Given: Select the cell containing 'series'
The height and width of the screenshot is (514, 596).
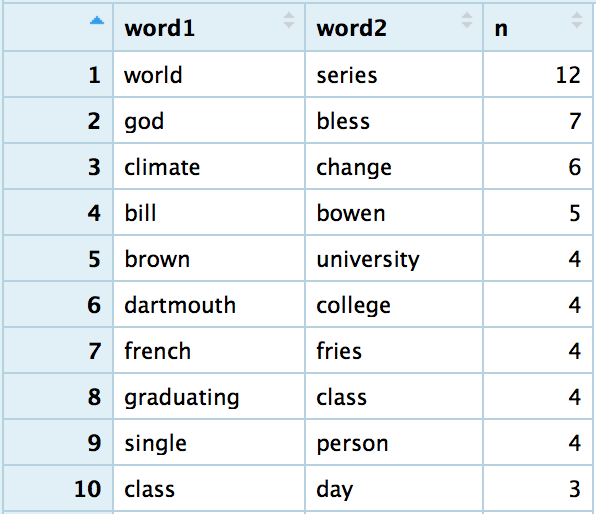Looking at the screenshot, I should [x=394, y=75].
